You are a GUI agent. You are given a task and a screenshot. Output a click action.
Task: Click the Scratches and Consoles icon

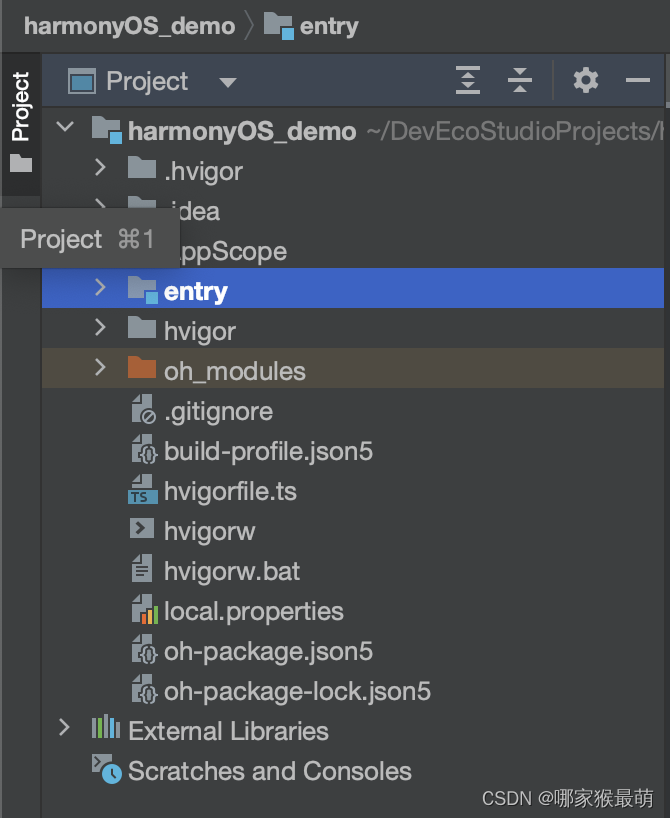pos(106,770)
